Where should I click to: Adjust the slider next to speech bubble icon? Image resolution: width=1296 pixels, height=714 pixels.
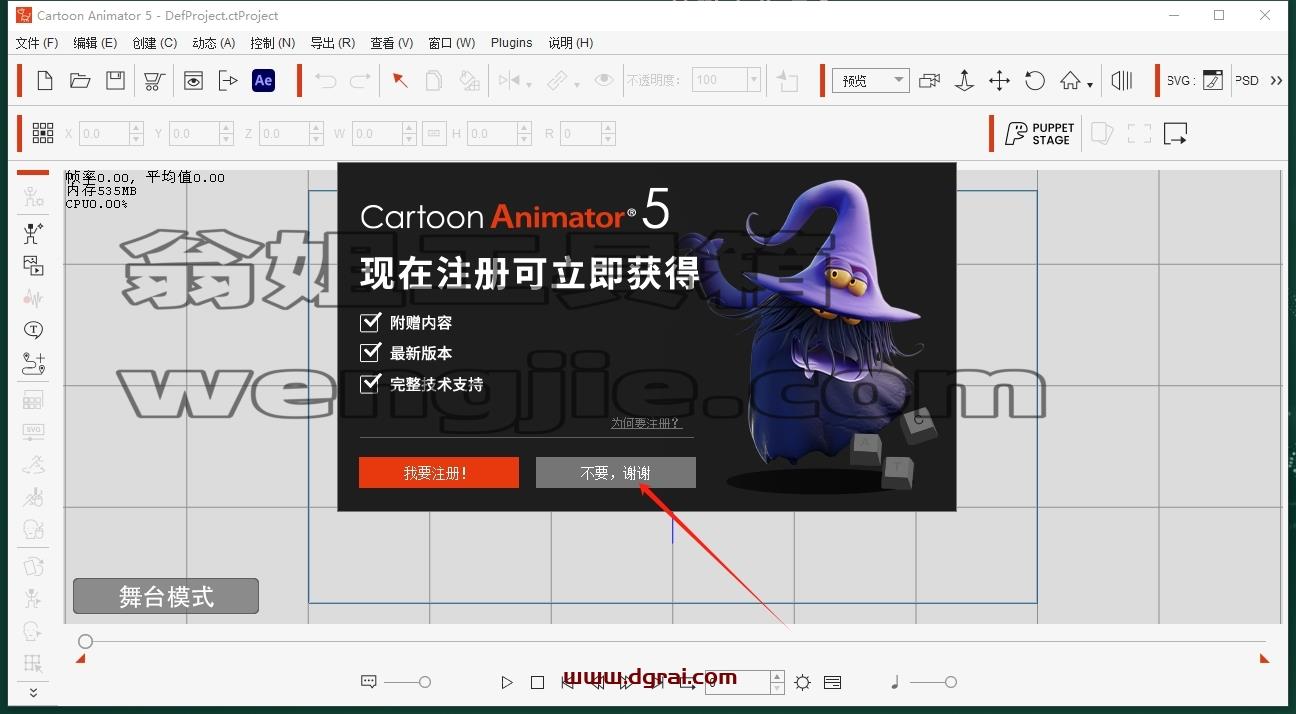pos(408,682)
